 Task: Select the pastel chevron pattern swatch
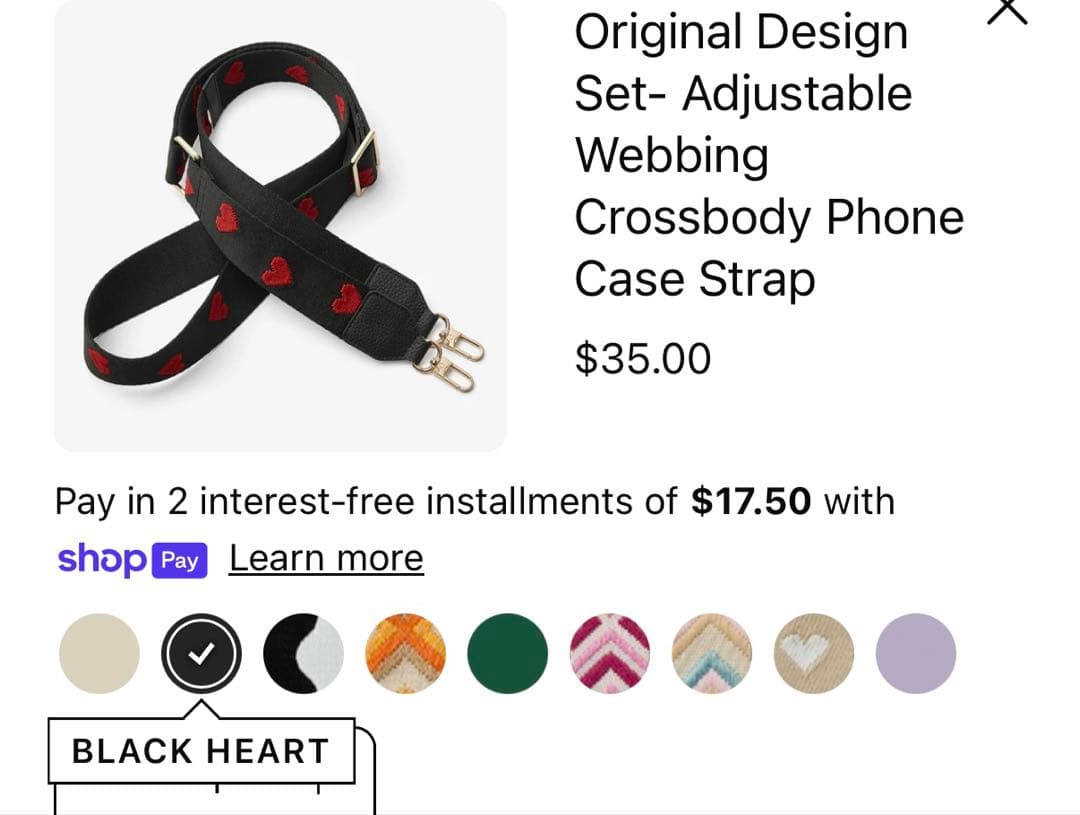click(x=712, y=653)
